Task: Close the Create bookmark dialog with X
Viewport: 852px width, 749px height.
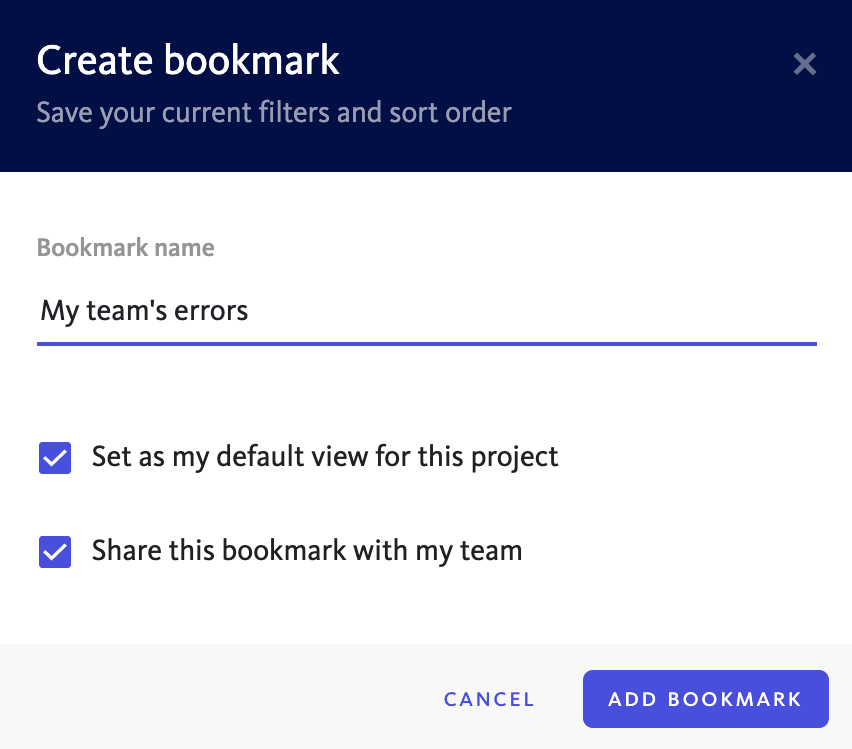Action: tap(804, 64)
